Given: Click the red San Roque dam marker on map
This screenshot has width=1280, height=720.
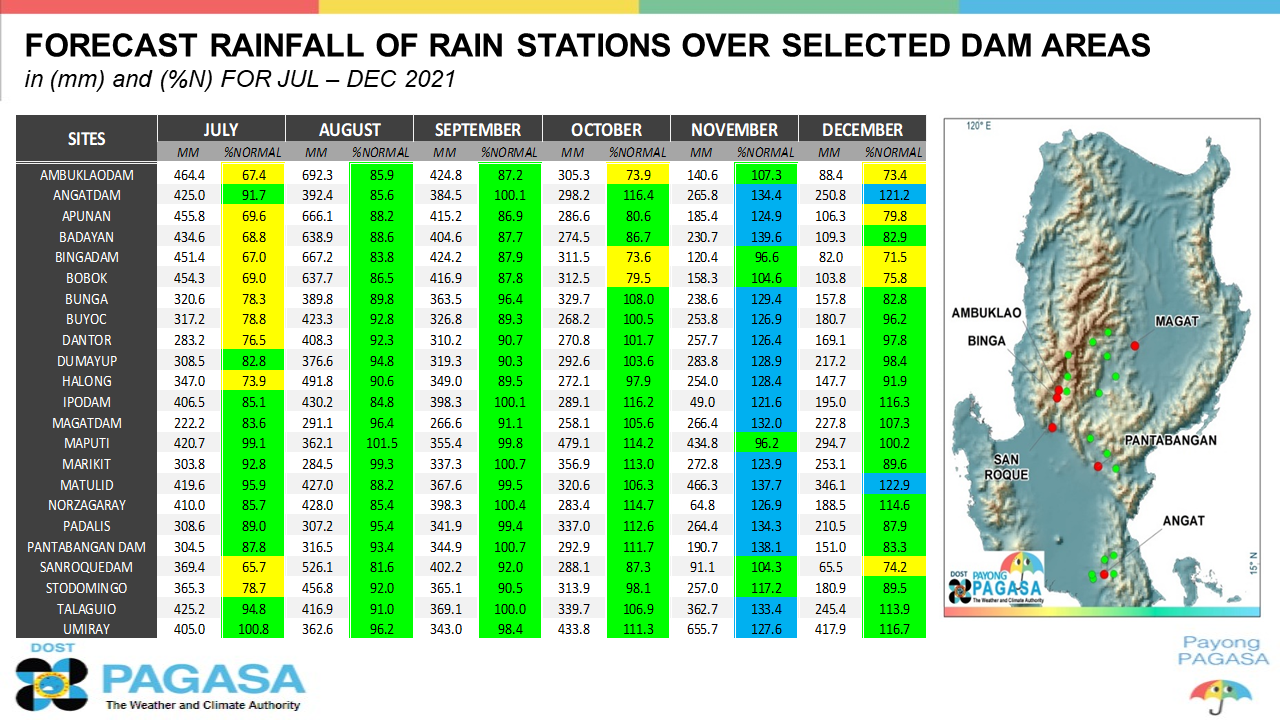Looking at the screenshot, I should coord(1051,428).
